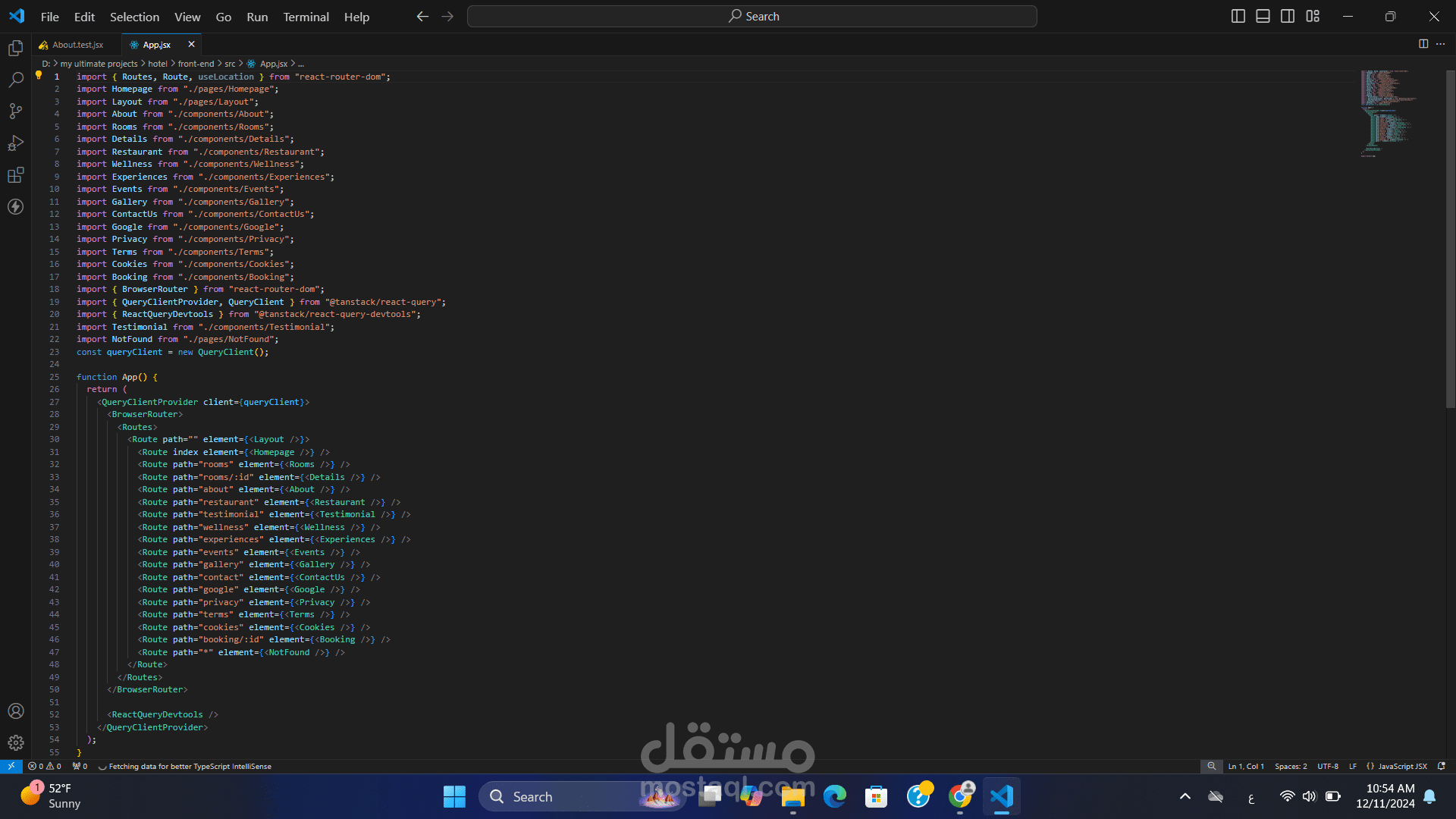Click the Ln 1, Col 1 cursor position
The height and width of the screenshot is (819, 1456).
coord(1246,767)
